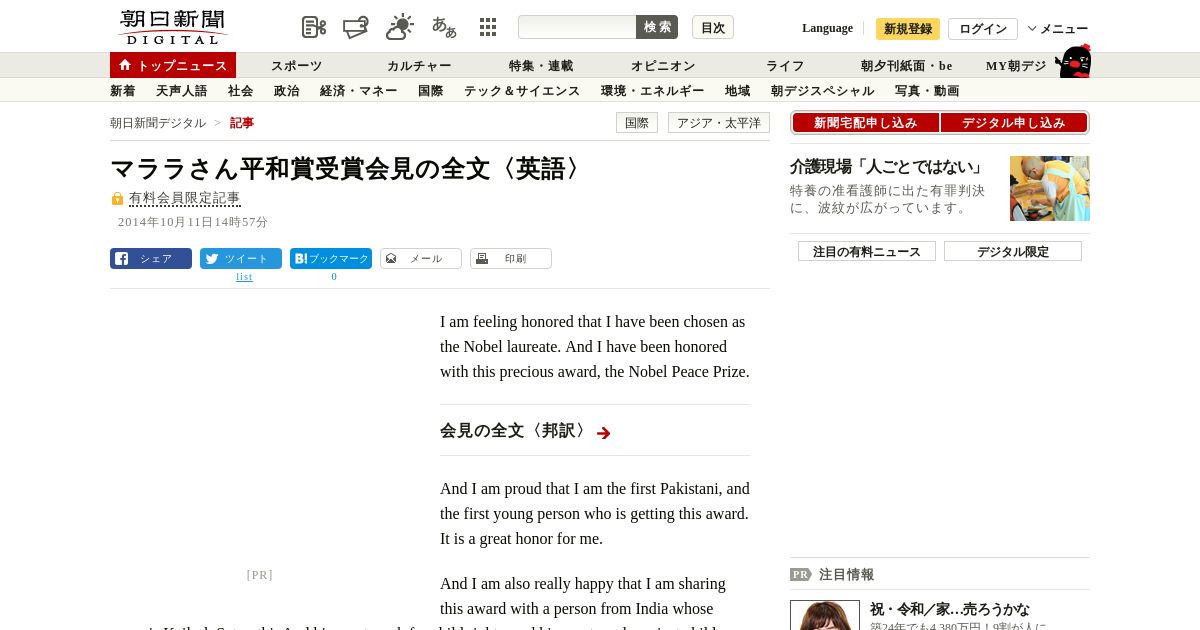The width and height of the screenshot is (1200, 630).
Task: Open the 有料会員限定記事 link
Action: (x=185, y=199)
